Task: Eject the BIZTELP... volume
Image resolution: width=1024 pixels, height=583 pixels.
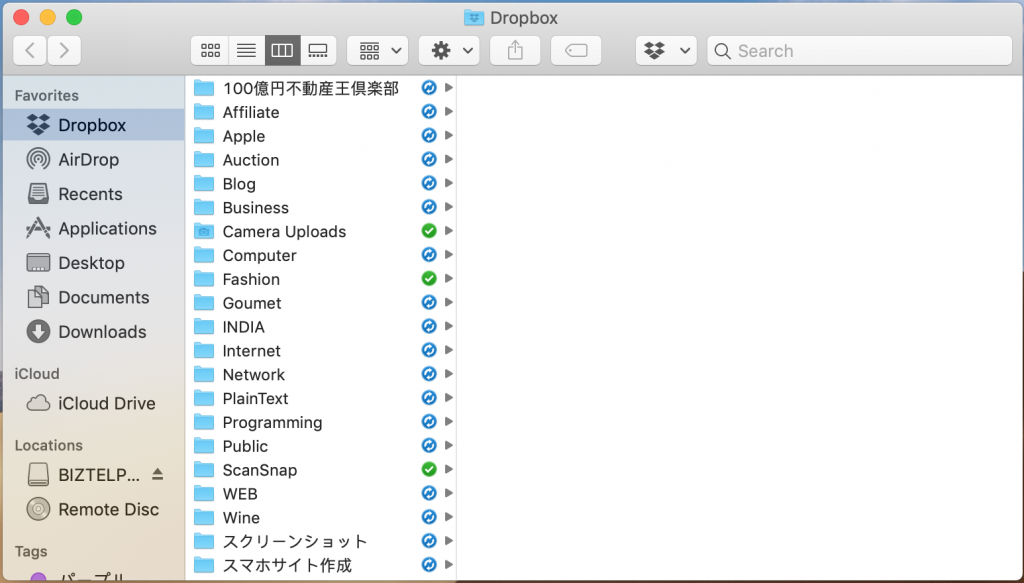Action: coord(157,474)
